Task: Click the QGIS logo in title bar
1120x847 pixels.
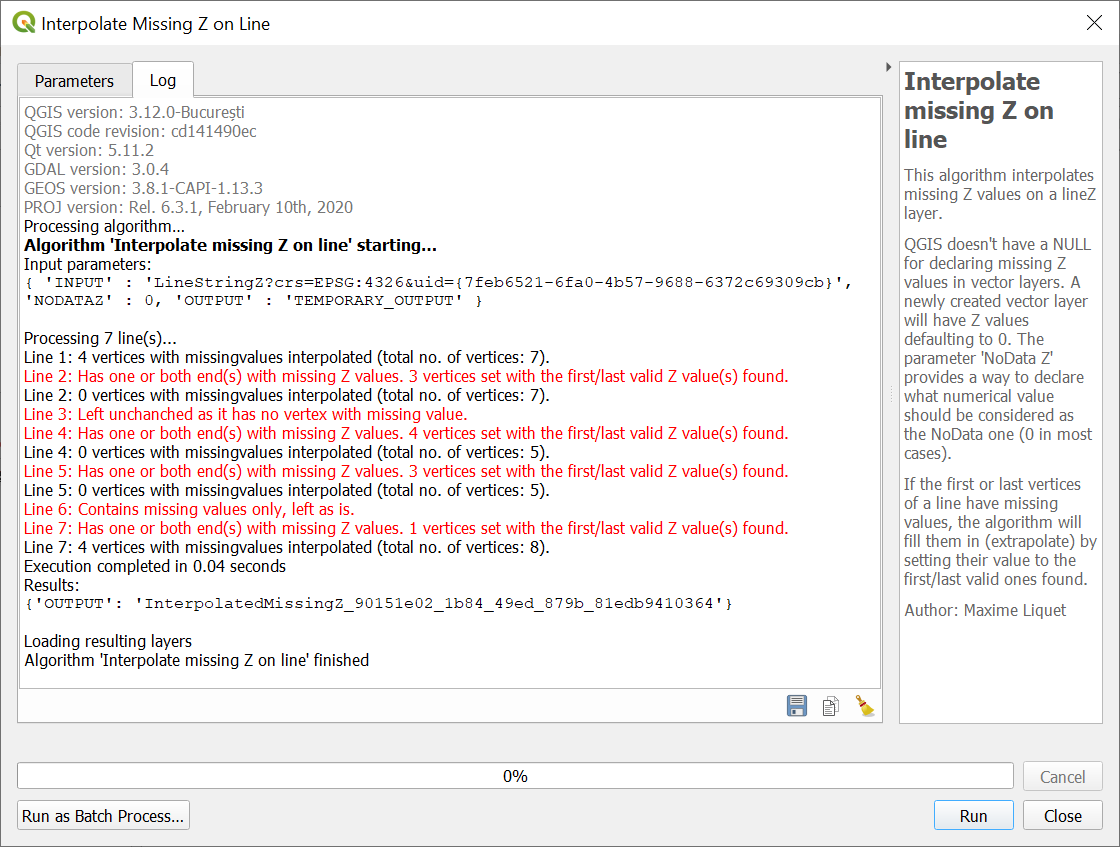Action: pos(24,23)
